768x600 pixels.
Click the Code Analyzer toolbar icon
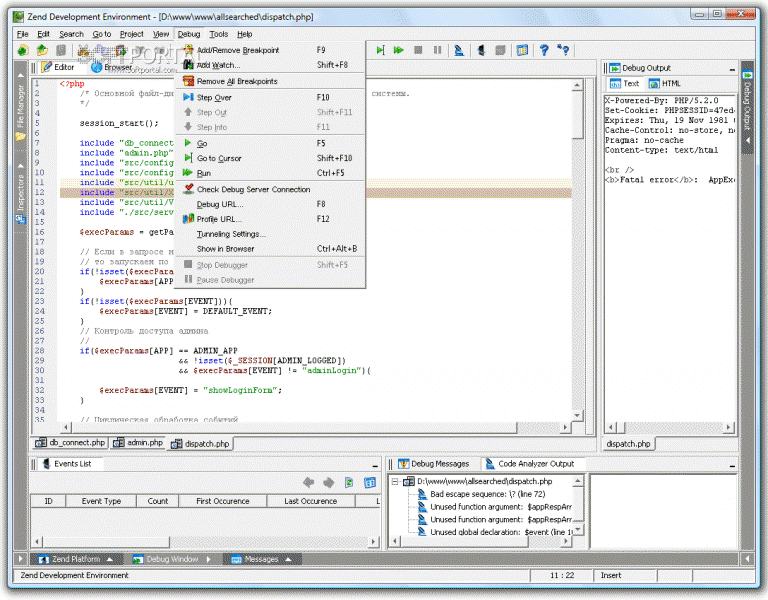(459, 50)
